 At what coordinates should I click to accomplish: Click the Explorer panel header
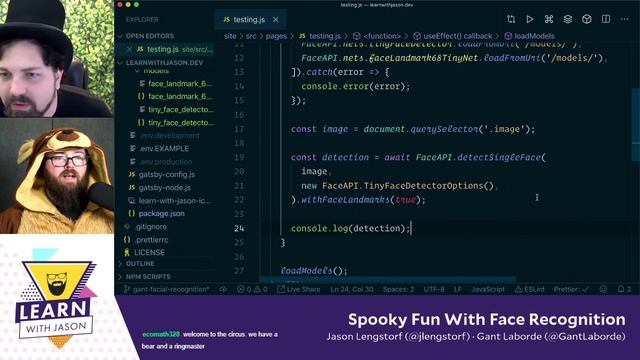pos(142,20)
